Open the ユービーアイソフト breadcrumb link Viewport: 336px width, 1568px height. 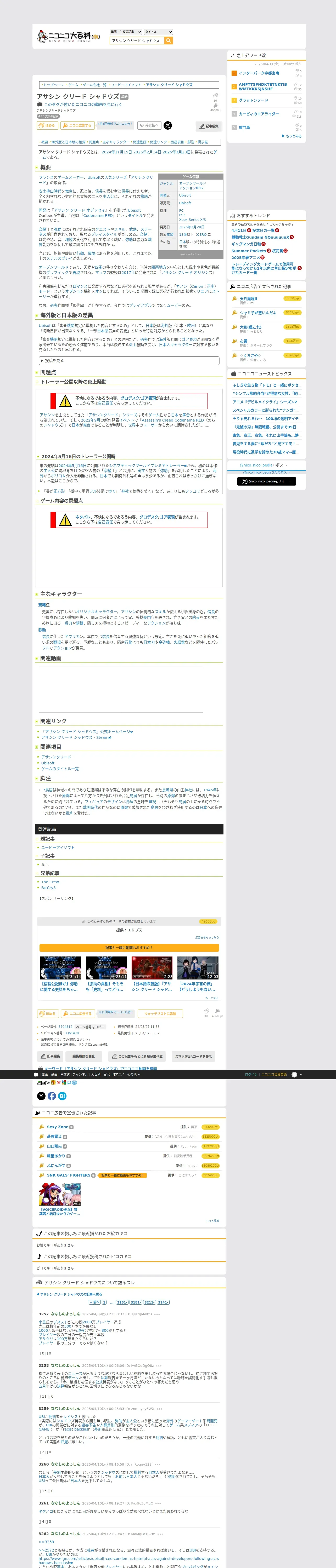(x=126, y=85)
